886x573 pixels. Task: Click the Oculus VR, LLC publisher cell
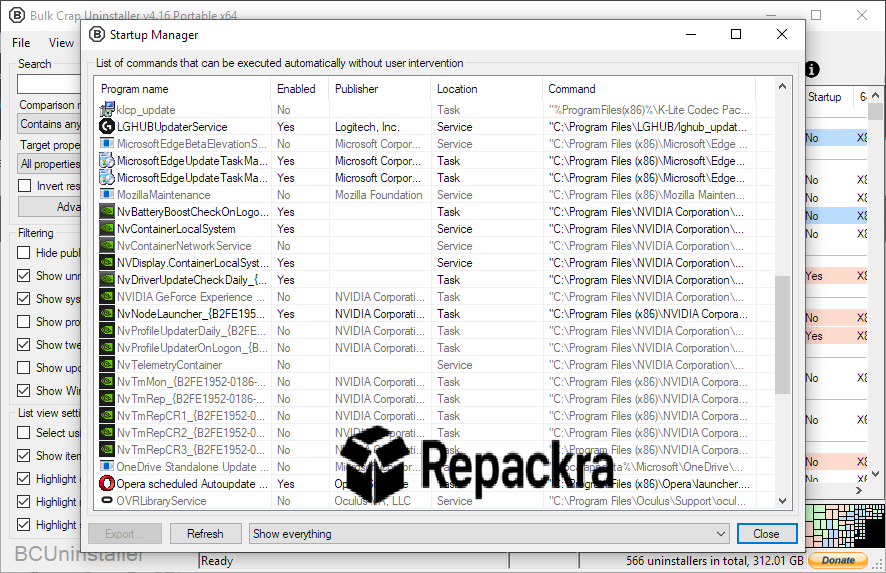[373, 500]
